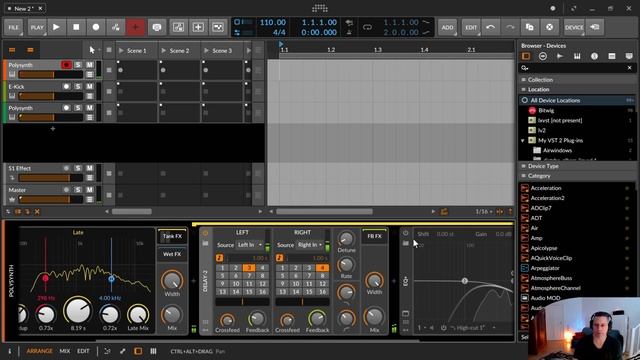Click the insert device arrow icon
The width and height of the screenshot is (640, 360).
pos(595,27)
